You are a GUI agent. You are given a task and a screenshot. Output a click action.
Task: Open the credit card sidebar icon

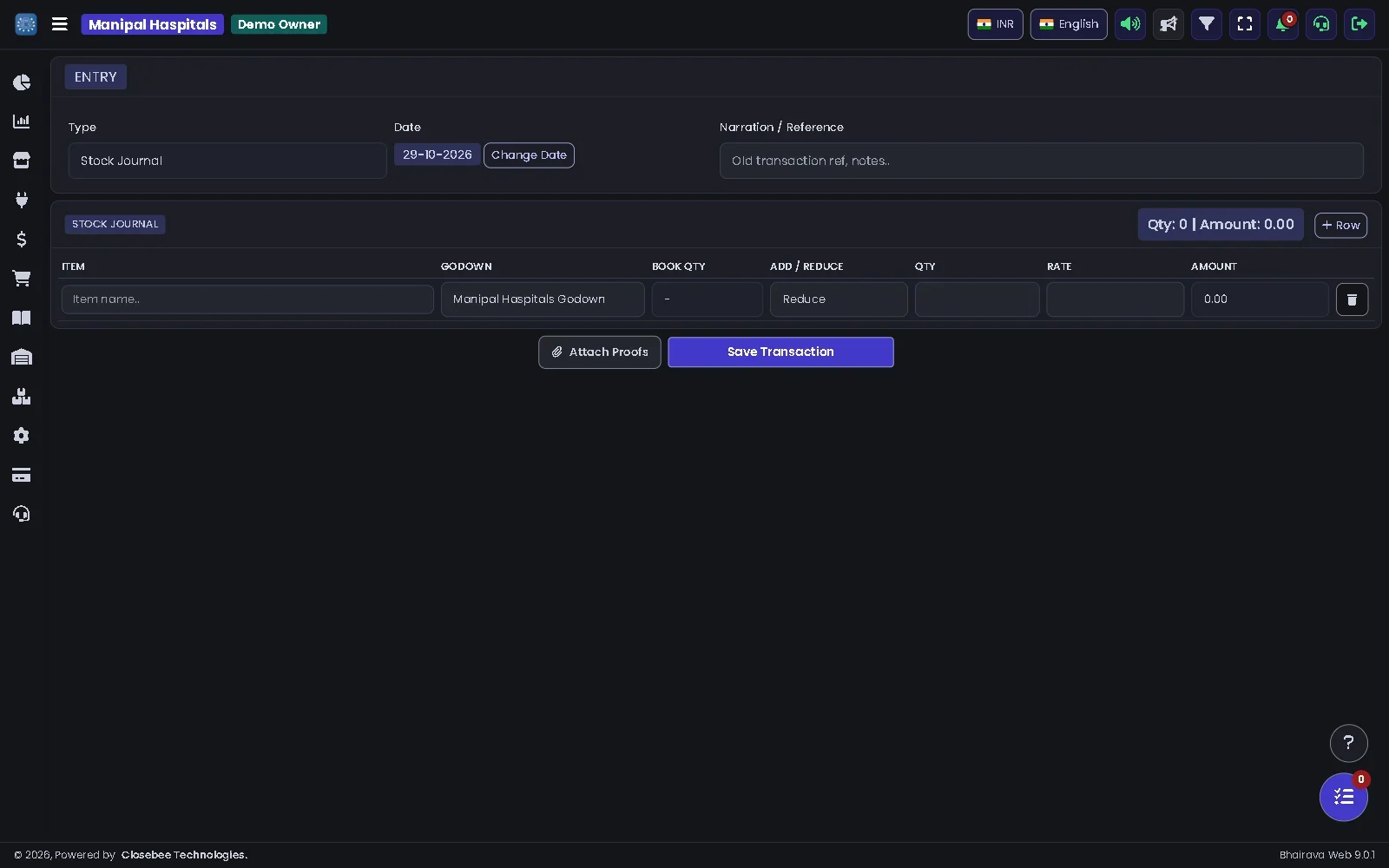[x=22, y=475]
